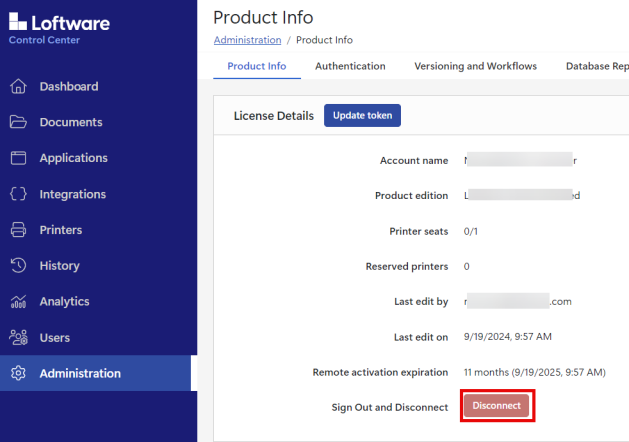This screenshot has width=629, height=442.
Task: Click the Integrations curly braces icon
Action: 18,194
